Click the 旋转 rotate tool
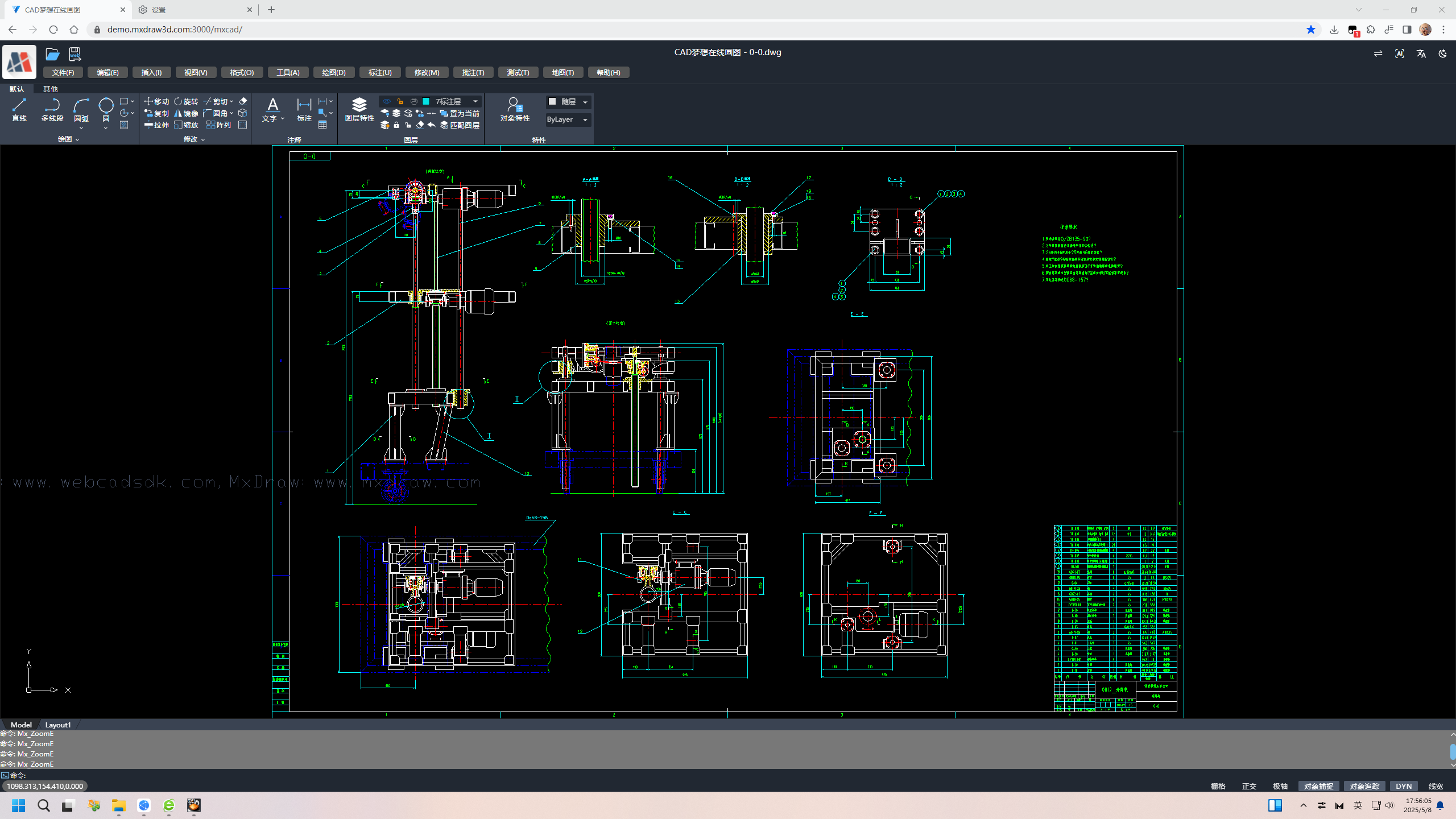Screen dimensions: 1456x819 pyautogui.click(x=186, y=101)
